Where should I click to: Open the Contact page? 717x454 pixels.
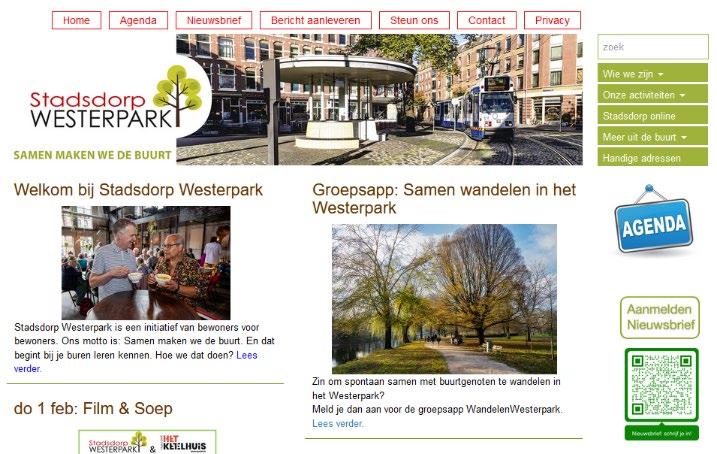pyautogui.click(x=487, y=20)
